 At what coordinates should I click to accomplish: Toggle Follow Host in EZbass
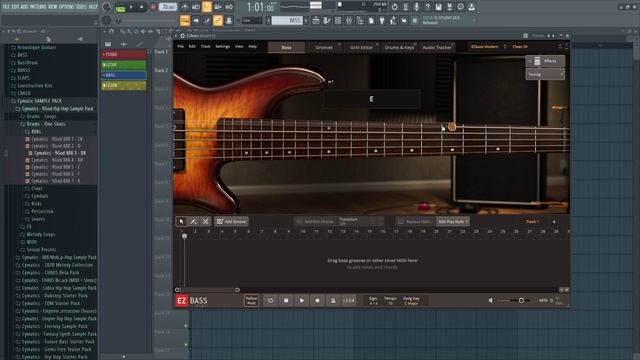[x=251, y=300]
